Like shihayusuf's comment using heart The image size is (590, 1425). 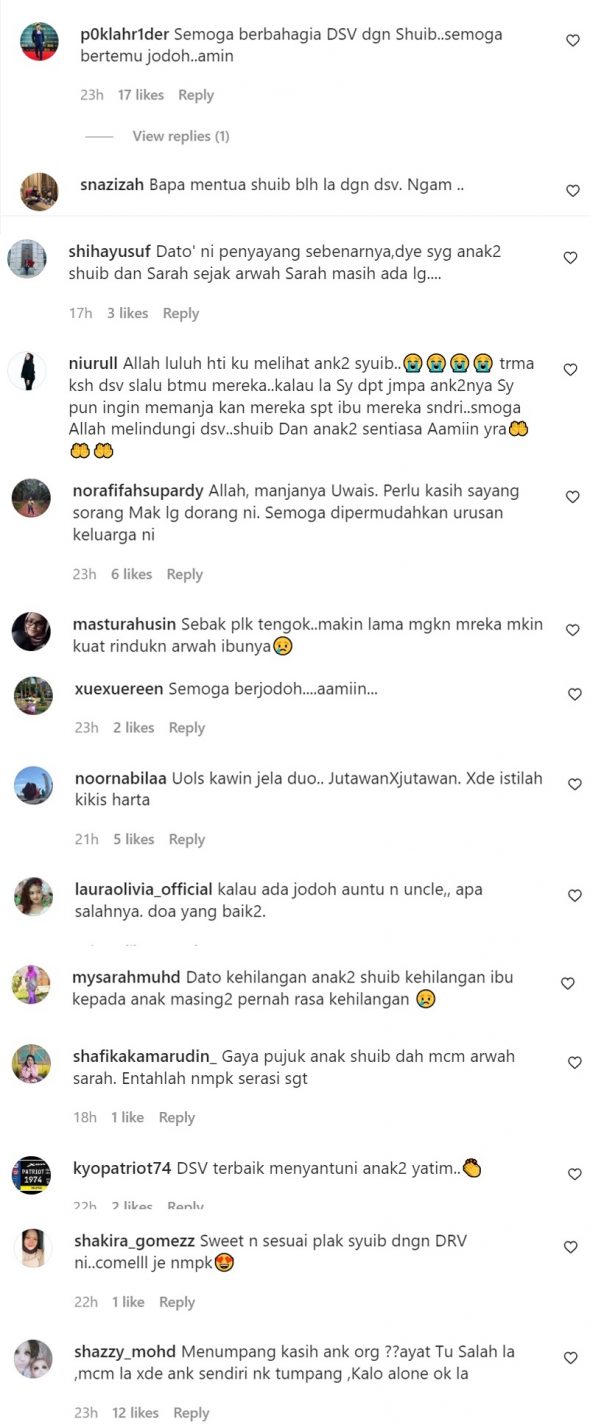pyautogui.click(x=570, y=258)
